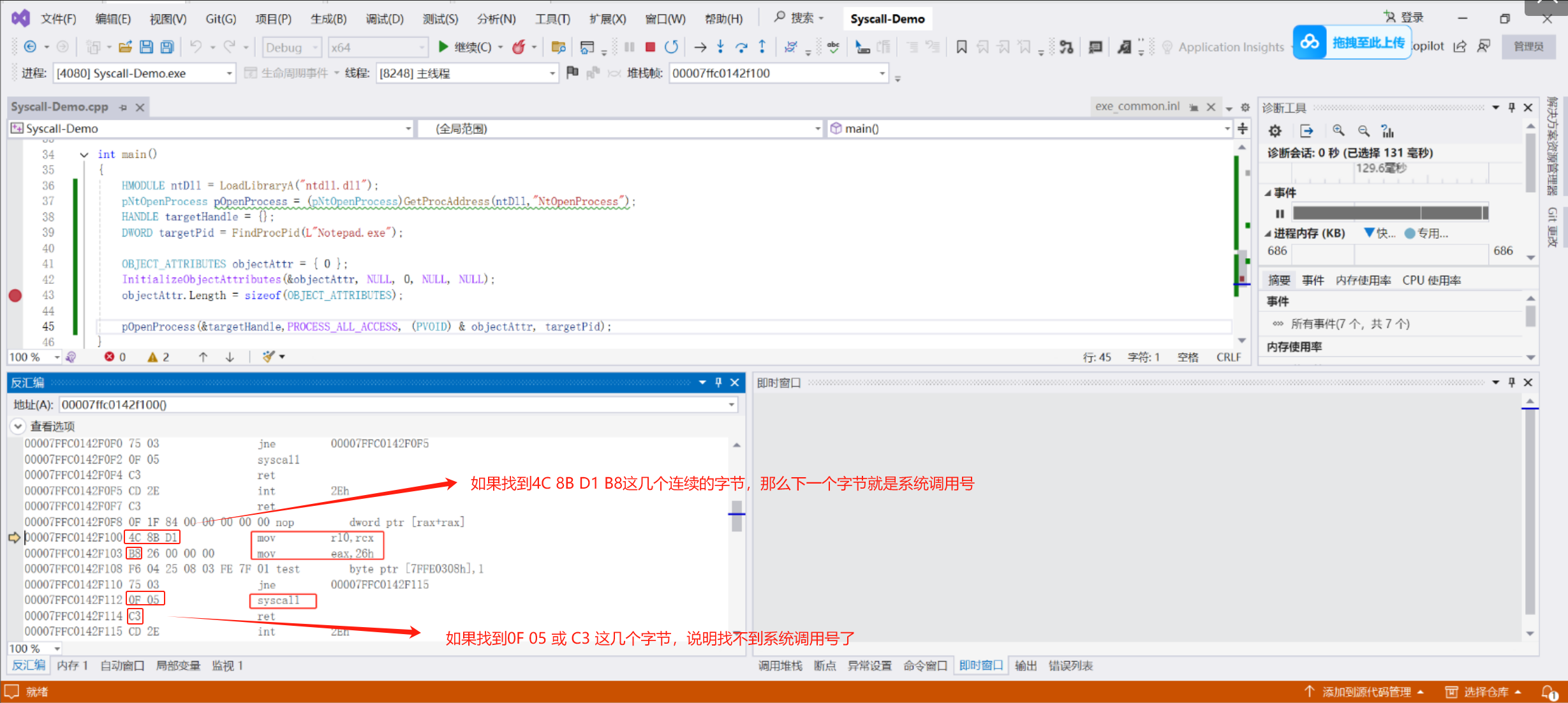The height and width of the screenshot is (703, 1568).
Task: Click the Login button at top right
Action: [x=1404, y=17]
